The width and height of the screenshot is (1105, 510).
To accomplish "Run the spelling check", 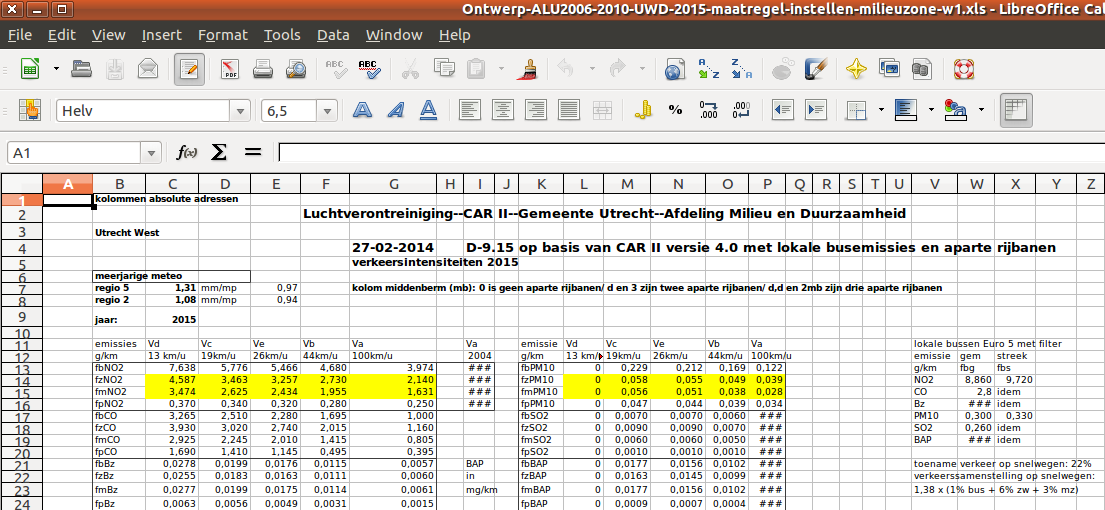I will point(335,69).
